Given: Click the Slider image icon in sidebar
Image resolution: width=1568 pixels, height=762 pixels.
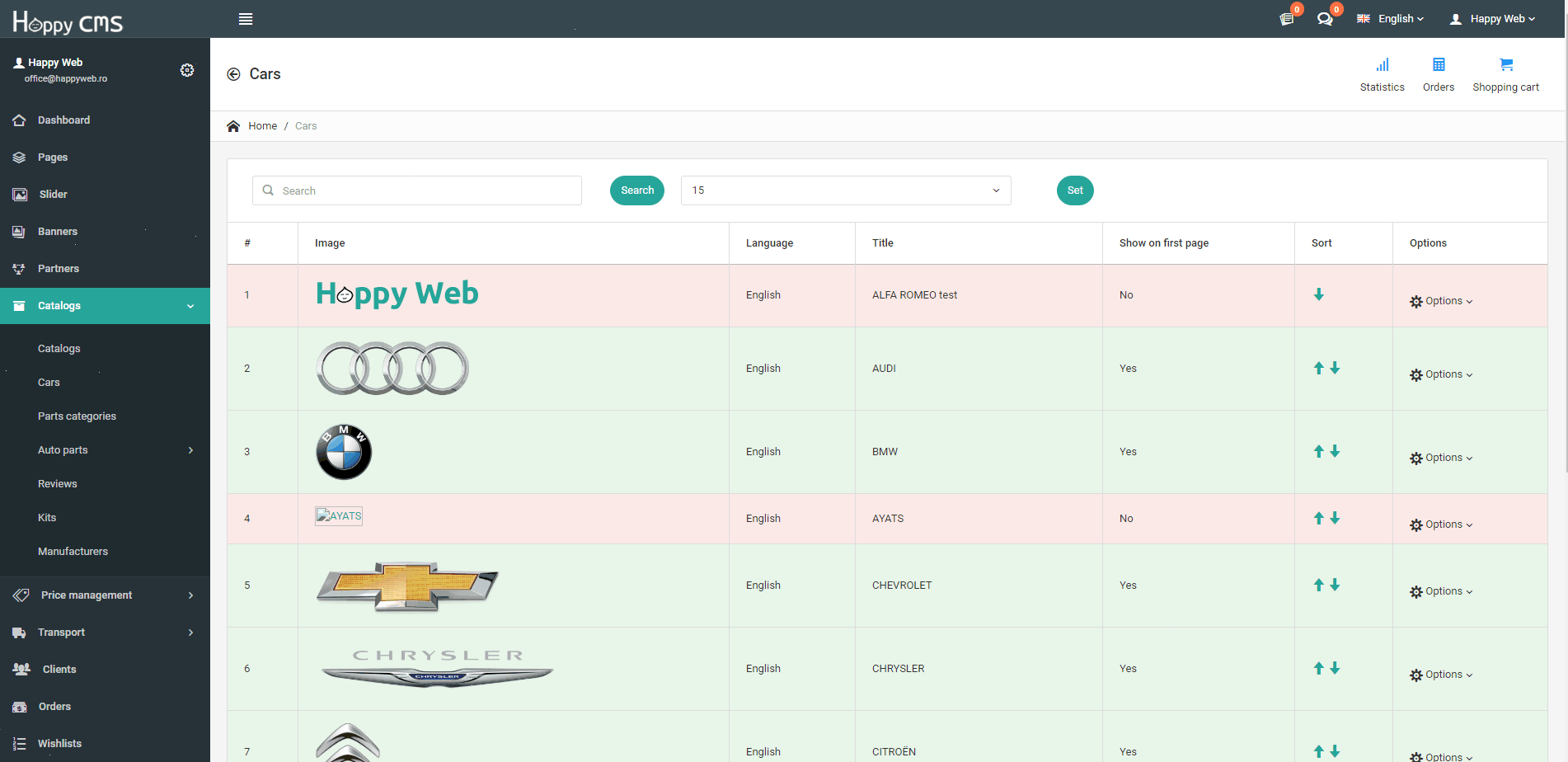Looking at the screenshot, I should 20,195.
